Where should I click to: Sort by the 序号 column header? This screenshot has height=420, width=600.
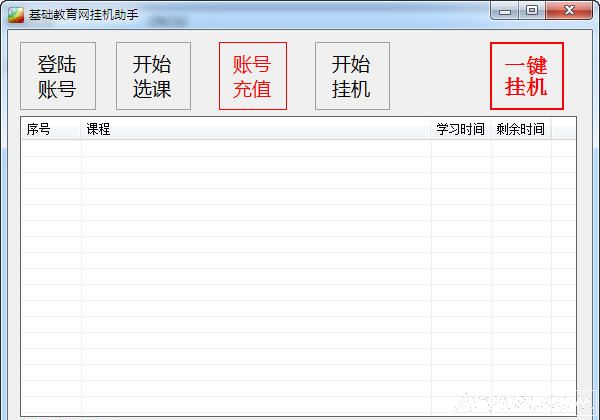pos(51,129)
